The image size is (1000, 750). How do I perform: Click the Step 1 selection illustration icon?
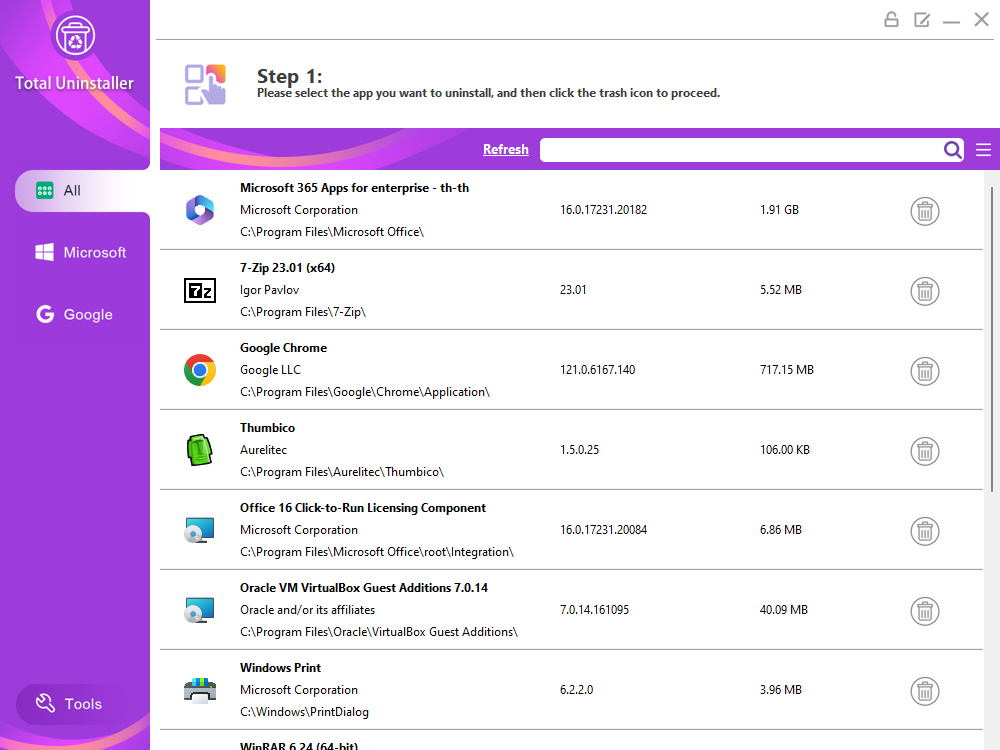205,84
